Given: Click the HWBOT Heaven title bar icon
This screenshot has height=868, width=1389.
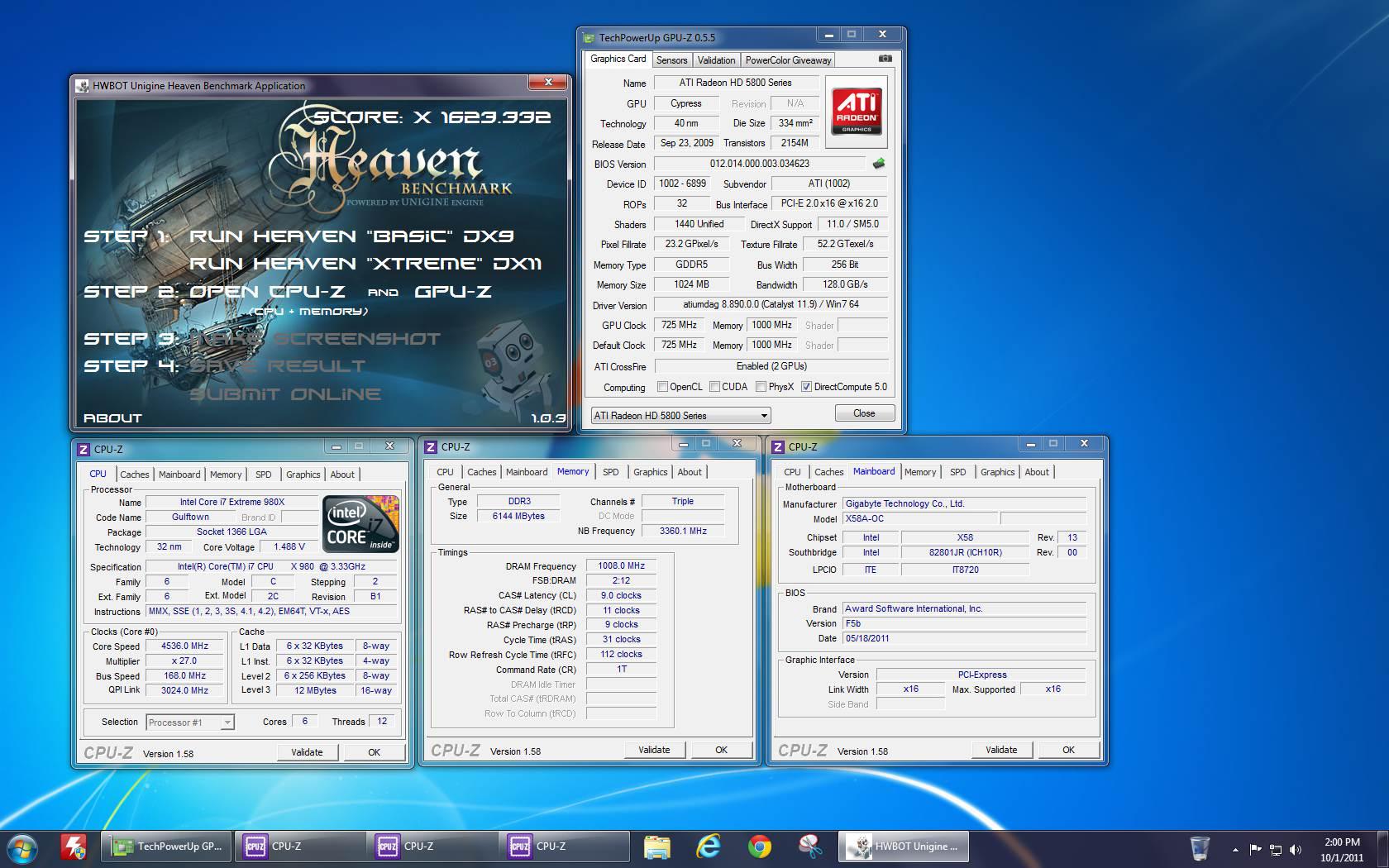Looking at the screenshot, I should [83, 85].
